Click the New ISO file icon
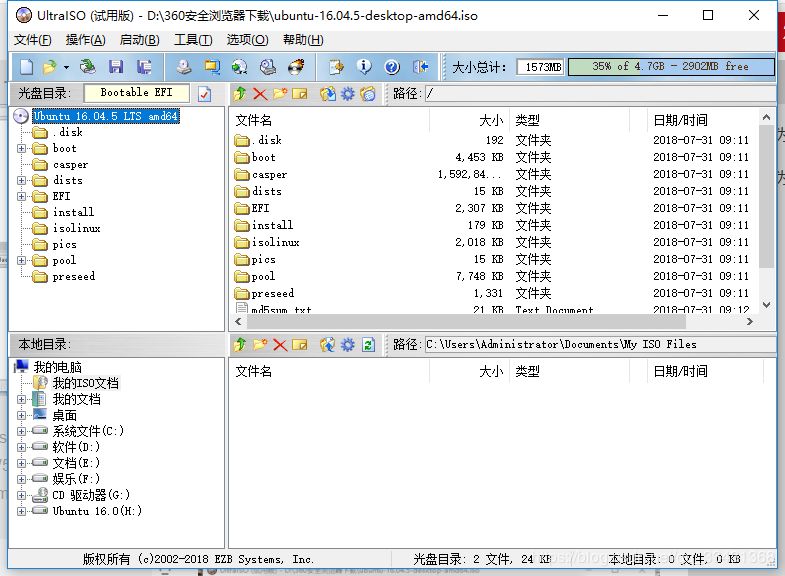 coord(27,67)
